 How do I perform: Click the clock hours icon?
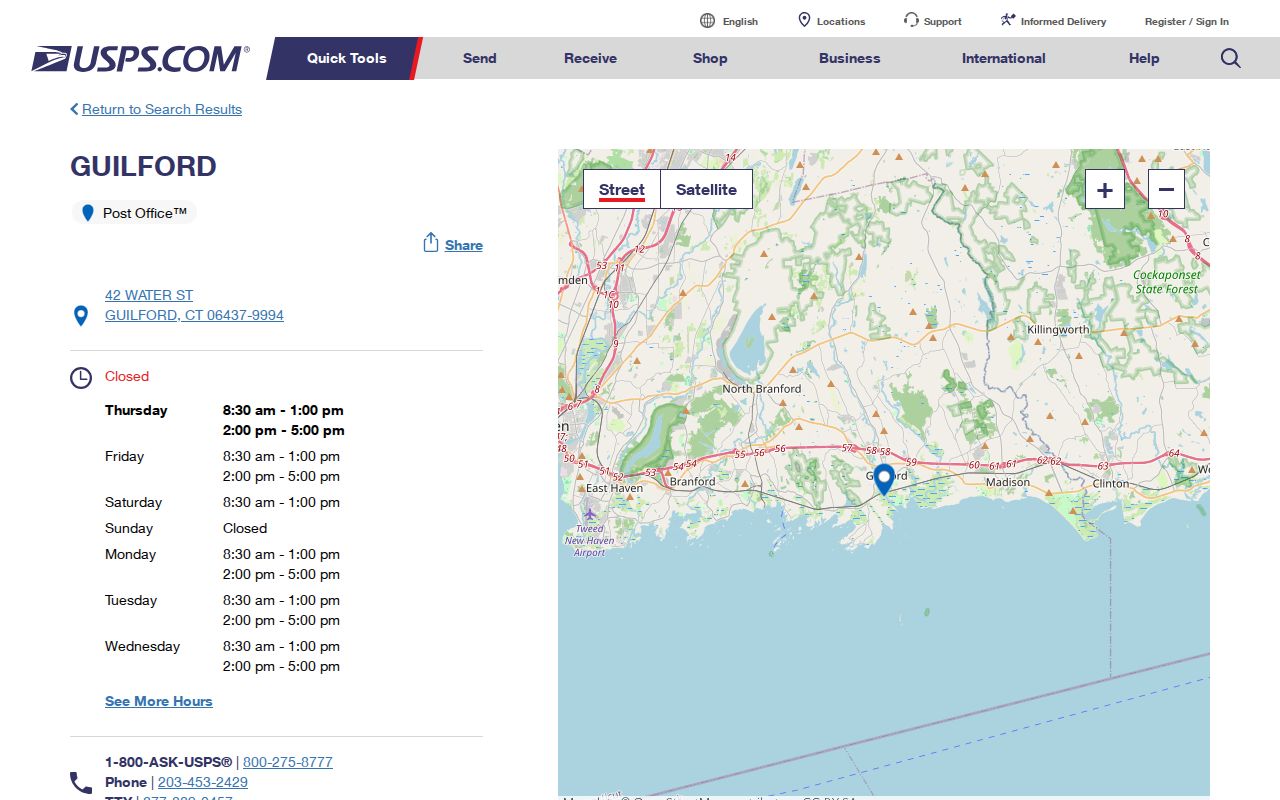coord(81,378)
